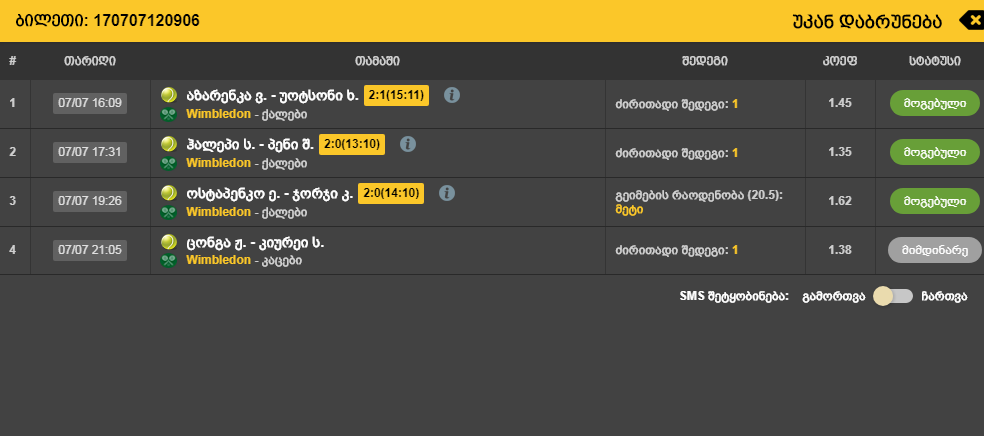Click the სტატუსი column header
The image size is (984, 436).
click(934, 61)
